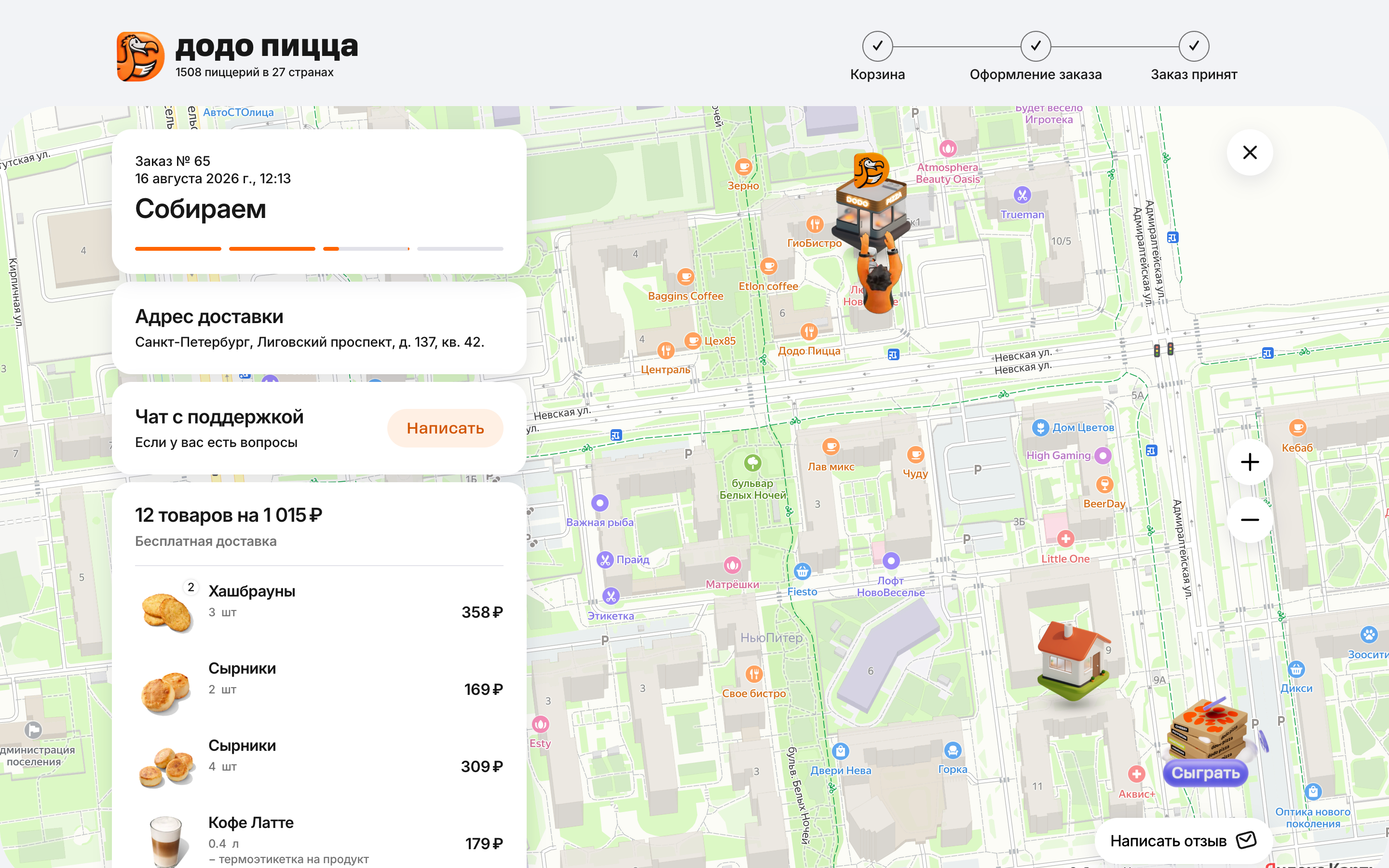The width and height of the screenshot is (1389, 868).
Task: Open the Кебаб cafe map pin
Action: coord(1297,428)
